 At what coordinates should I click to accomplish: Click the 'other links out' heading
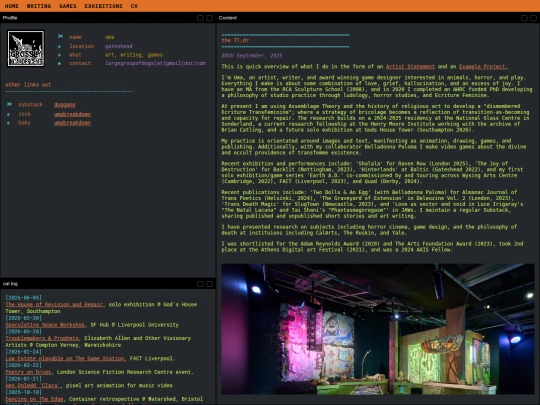28,84
